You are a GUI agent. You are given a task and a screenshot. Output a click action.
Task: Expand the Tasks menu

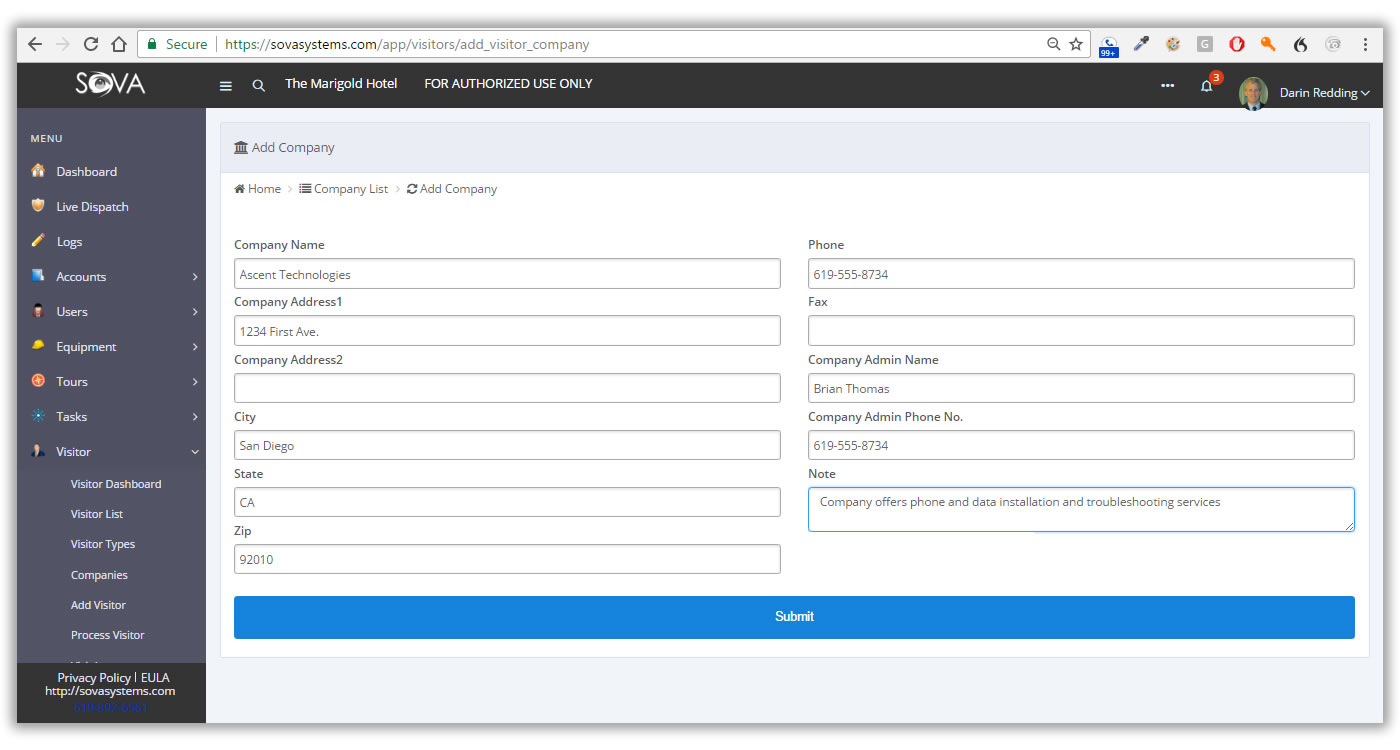[x=111, y=416]
